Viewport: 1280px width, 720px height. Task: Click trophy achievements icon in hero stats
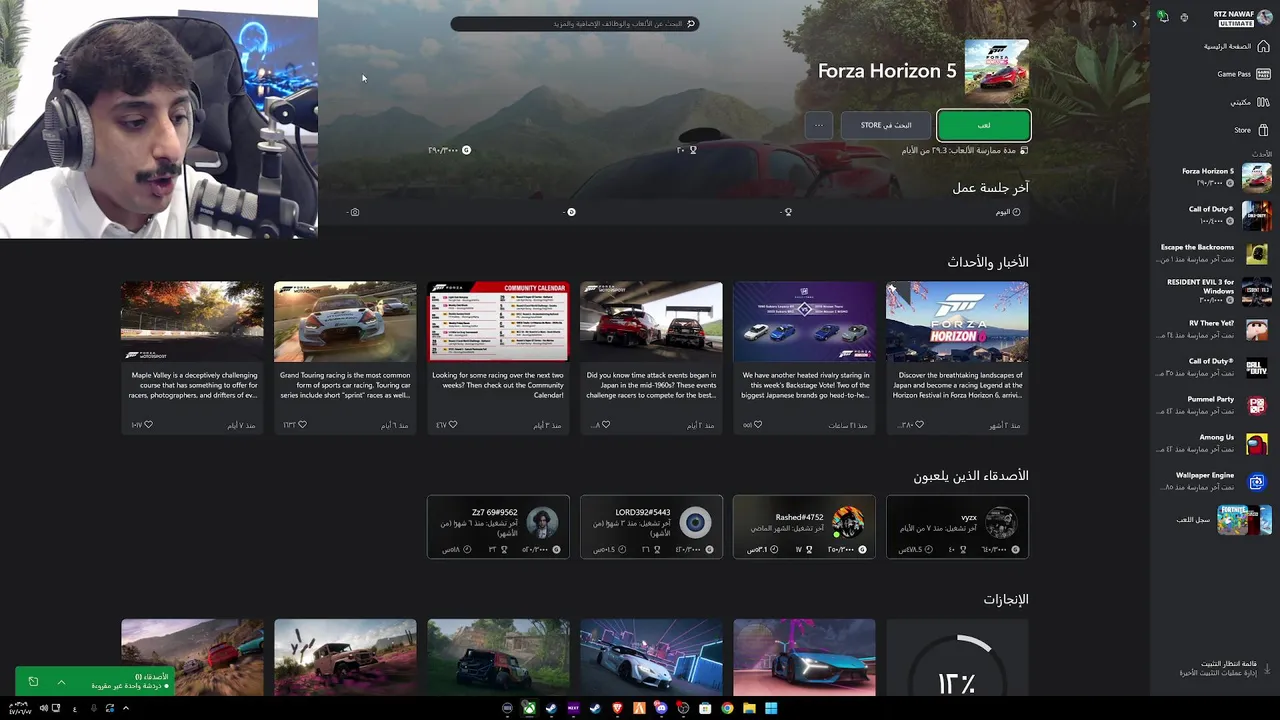[x=693, y=150]
